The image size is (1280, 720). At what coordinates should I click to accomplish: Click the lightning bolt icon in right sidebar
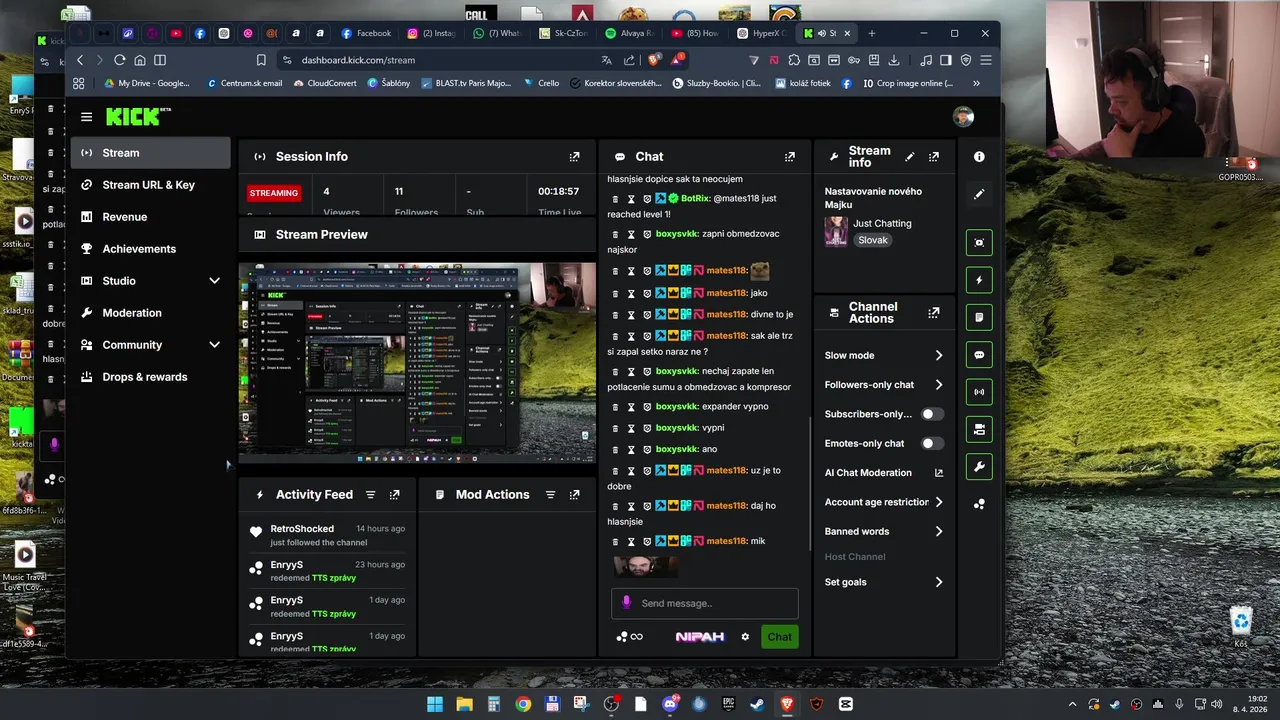click(x=979, y=280)
